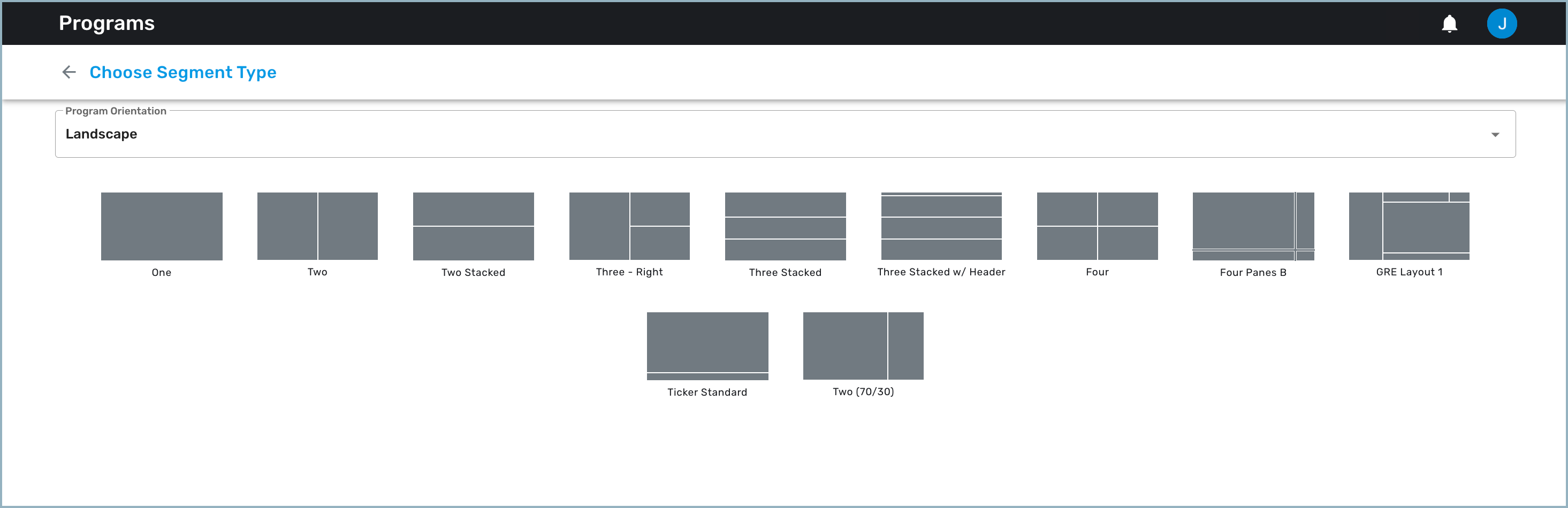Click the "One" label text

point(161,273)
